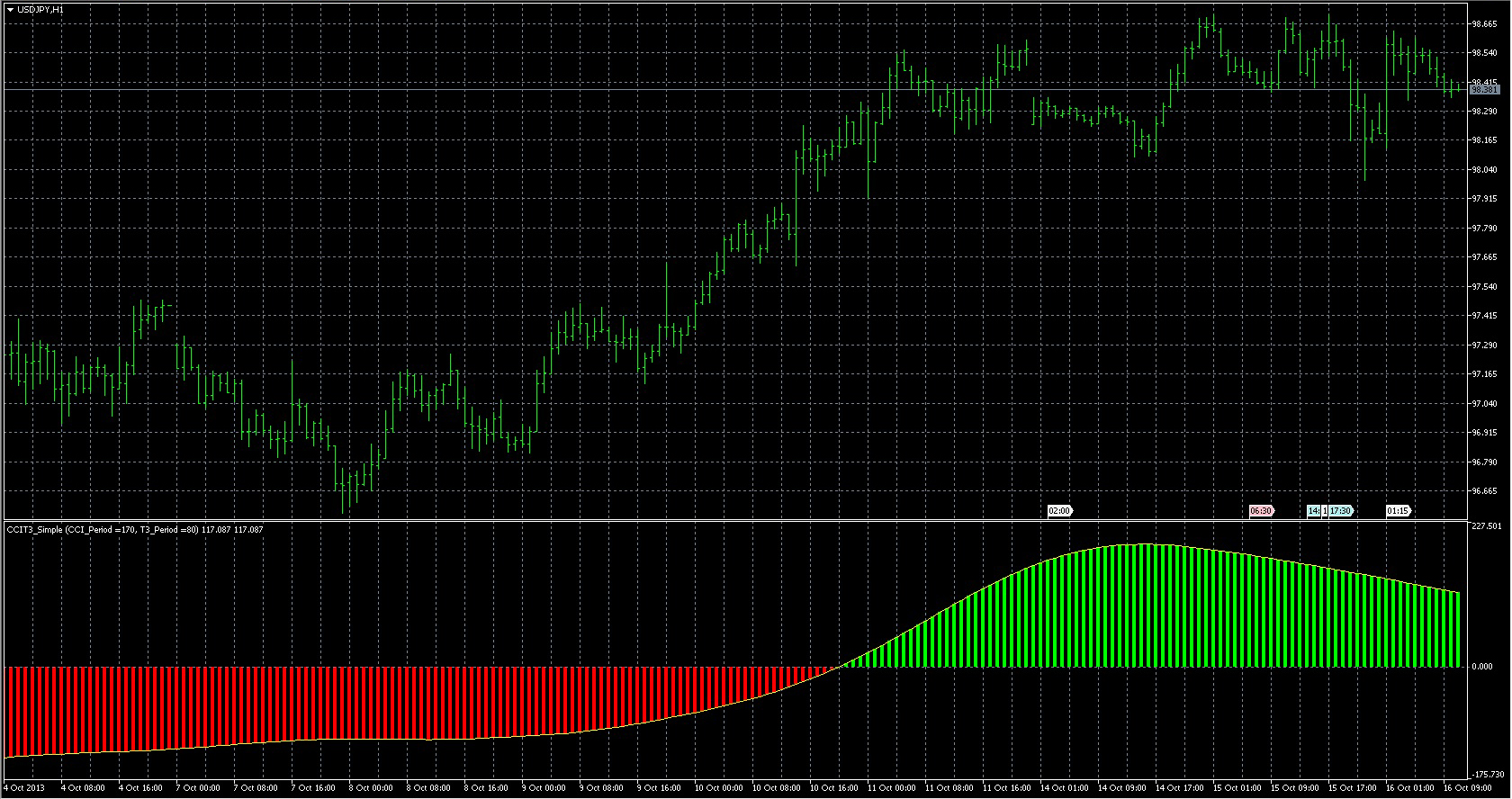This screenshot has height=799, width=1512.
Task: Click the 14 Oct 01:00 time label
Action: click(1064, 788)
